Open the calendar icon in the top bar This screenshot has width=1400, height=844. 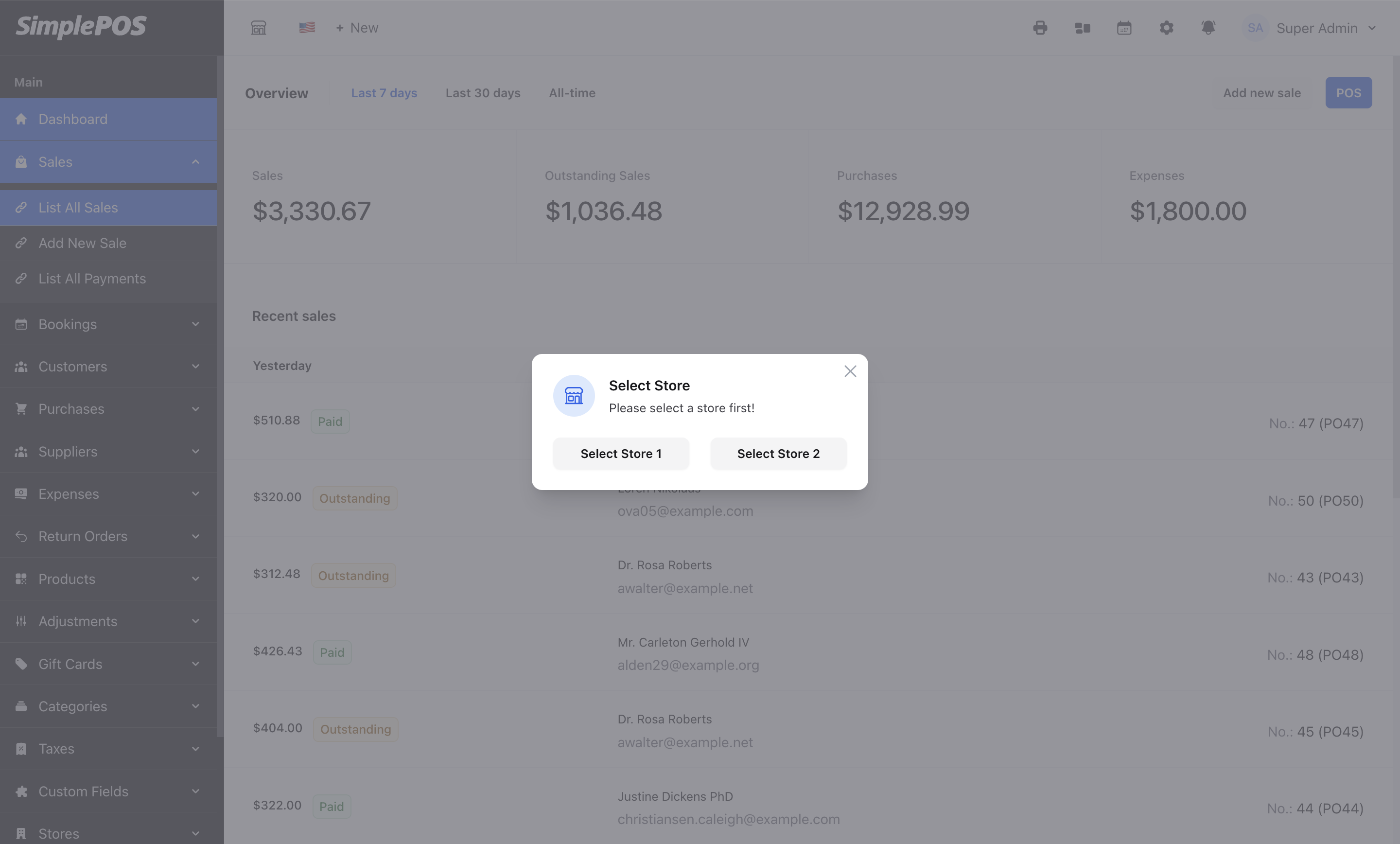tap(1124, 27)
